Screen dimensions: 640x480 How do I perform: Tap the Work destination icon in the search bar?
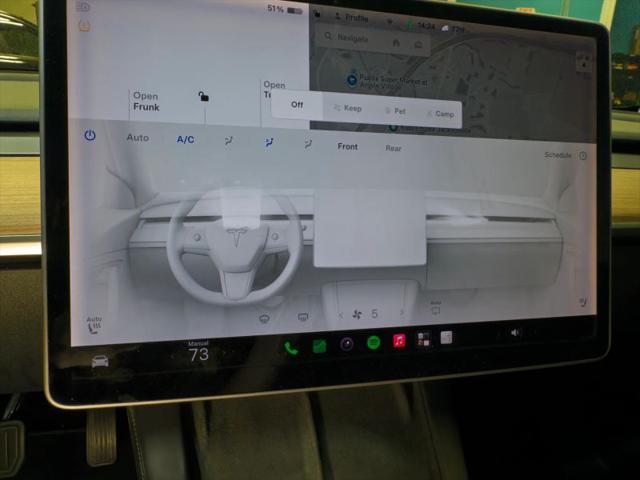point(418,44)
